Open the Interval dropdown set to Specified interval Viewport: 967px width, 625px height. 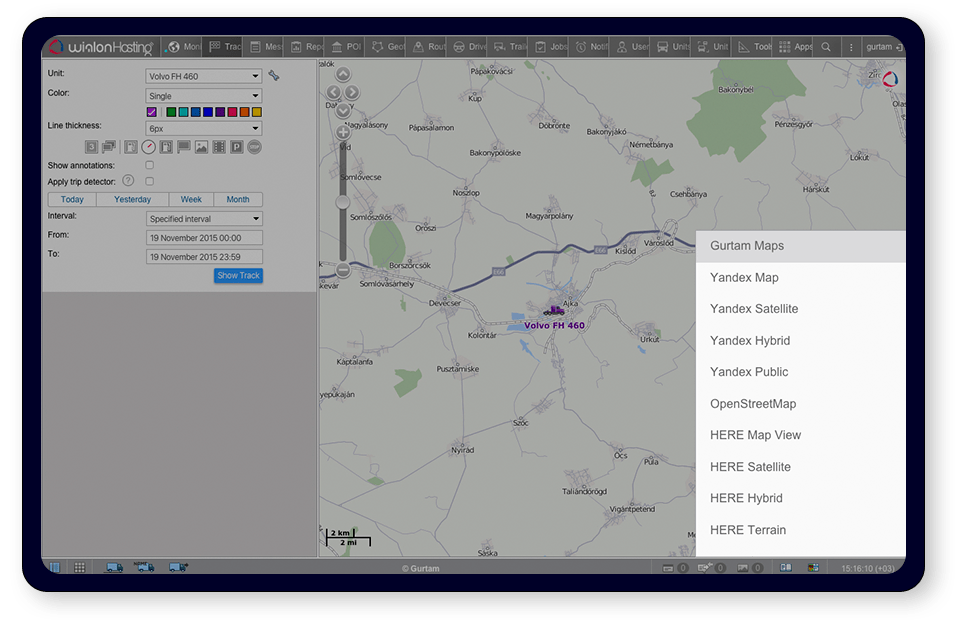(204, 218)
